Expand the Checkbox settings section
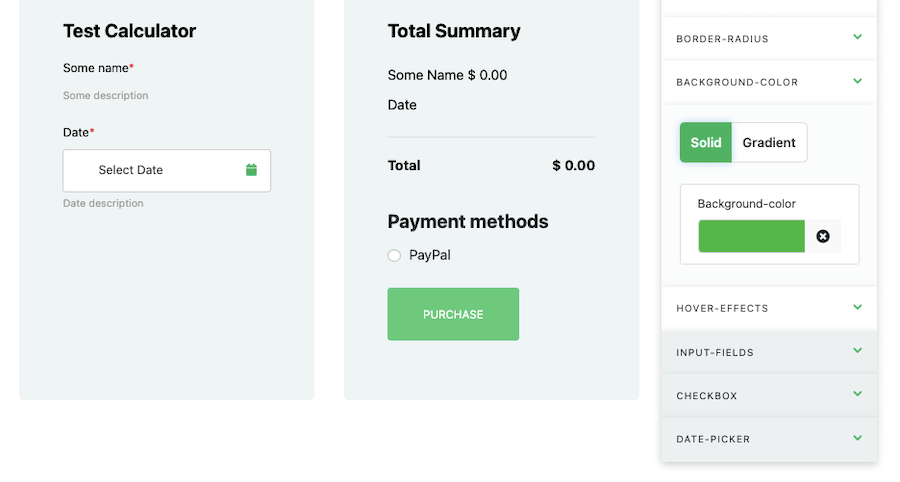The width and height of the screenshot is (900, 482). (x=769, y=395)
